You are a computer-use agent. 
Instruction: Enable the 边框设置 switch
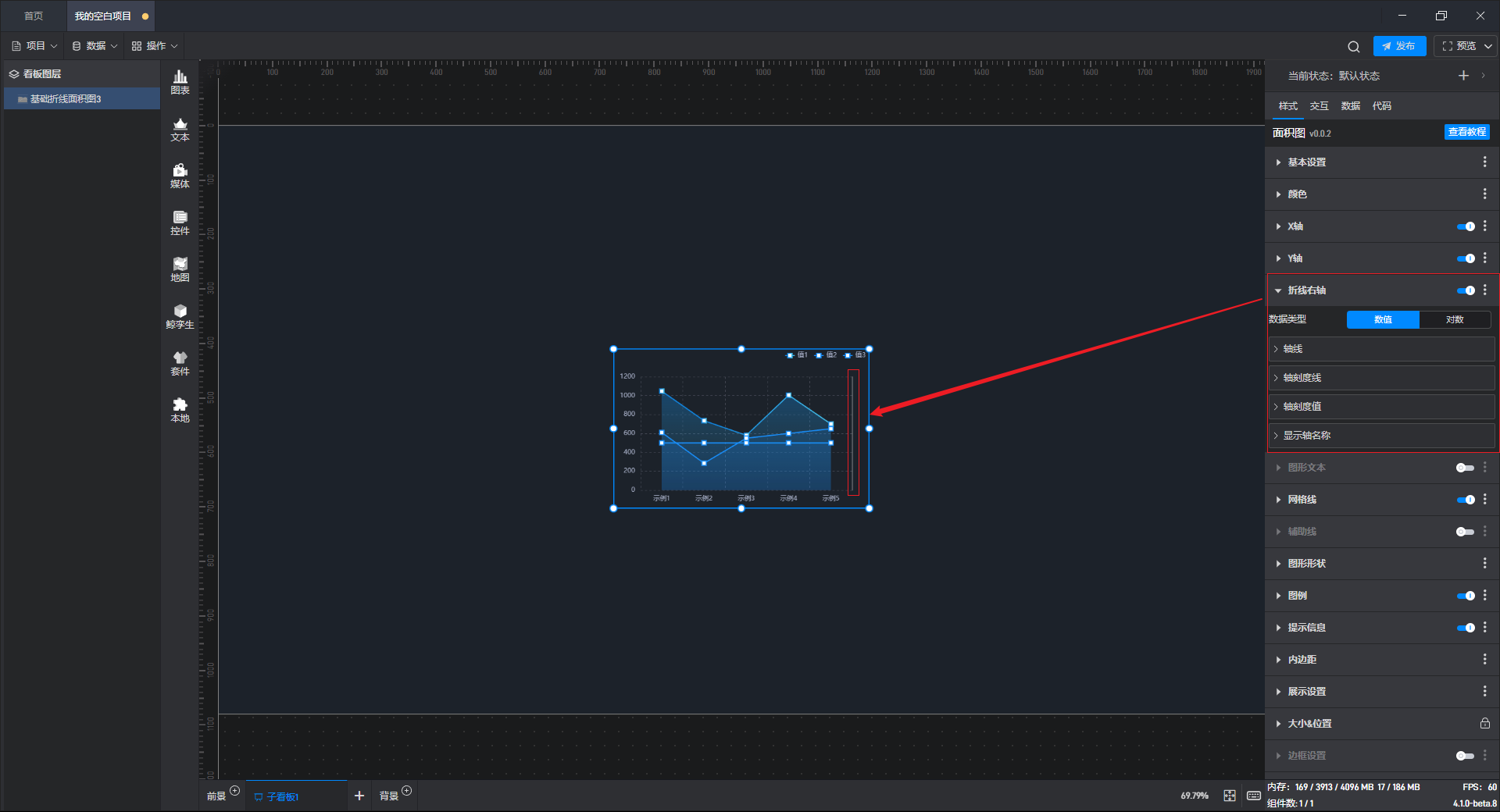tap(1466, 756)
